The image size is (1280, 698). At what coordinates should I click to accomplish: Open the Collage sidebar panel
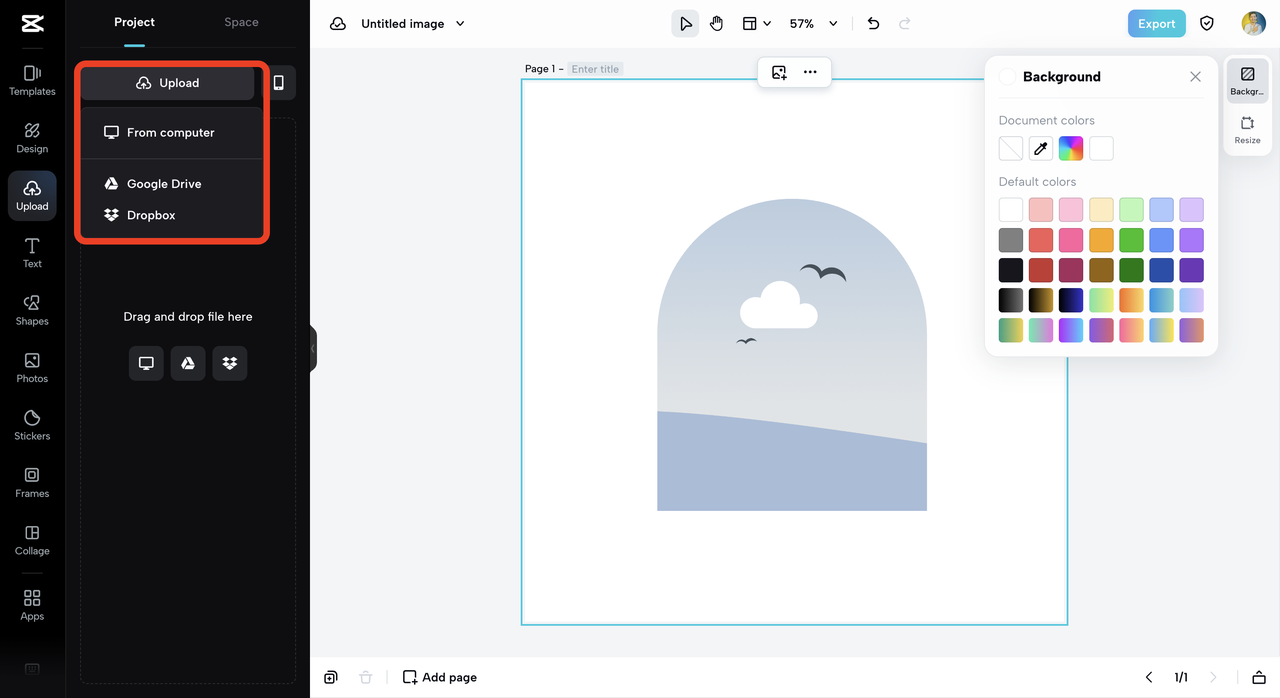click(x=32, y=540)
